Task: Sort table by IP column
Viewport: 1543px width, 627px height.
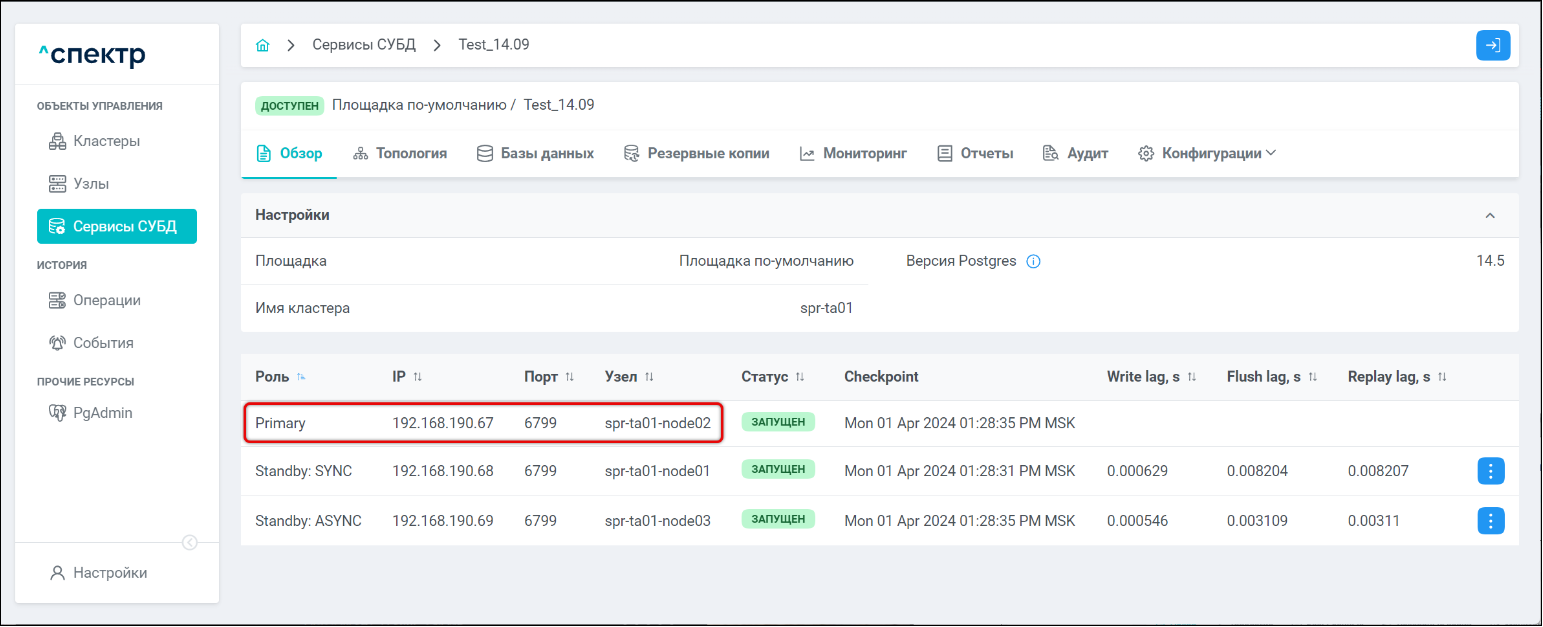Action: [x=417, y=377]
